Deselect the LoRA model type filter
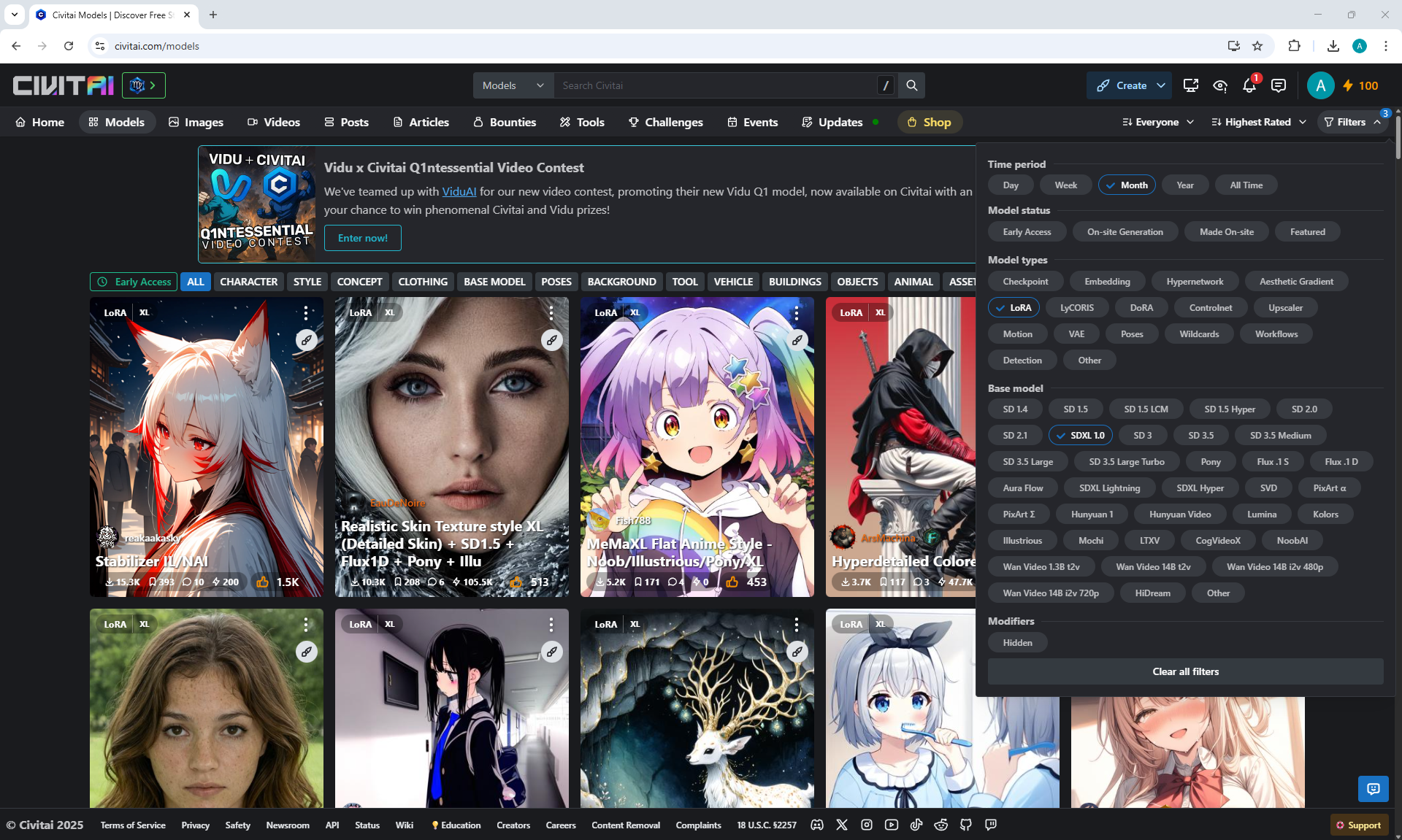 [x=1014, y=308]
